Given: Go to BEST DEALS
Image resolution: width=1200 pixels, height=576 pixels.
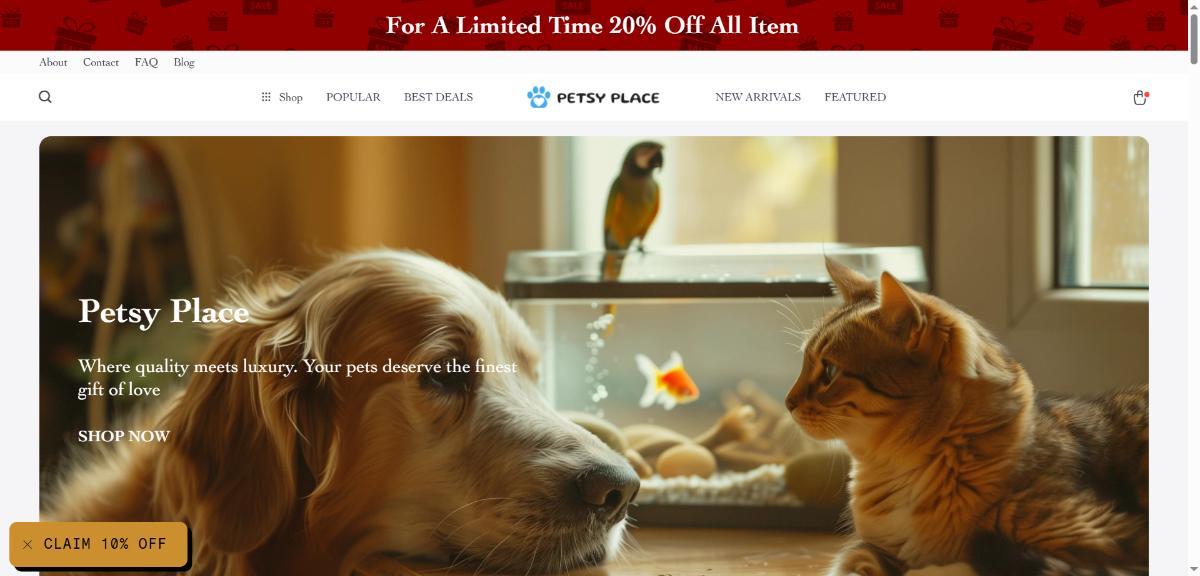Looking at the screenshot, I should pyautogui.click(x=438, y=97).
